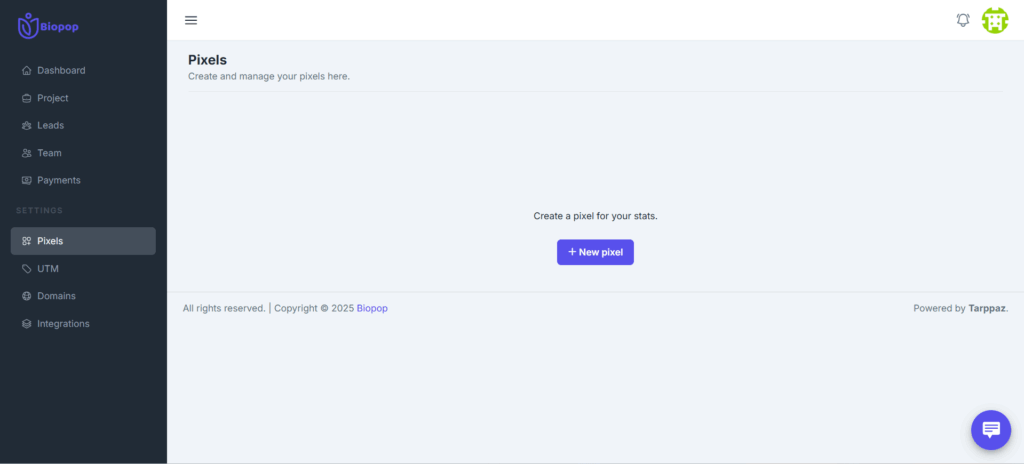Click the Domains globe icon
Viewport: 1024px width, 464px height.
pos(27,296)
